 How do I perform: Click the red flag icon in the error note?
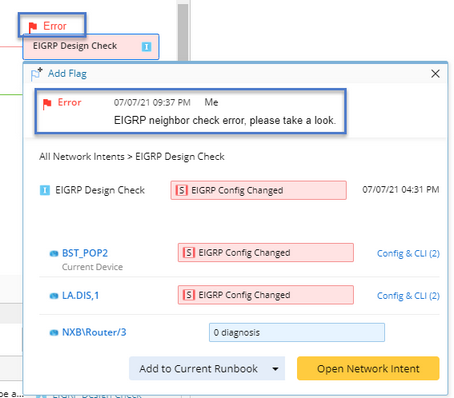coord(47,104)
